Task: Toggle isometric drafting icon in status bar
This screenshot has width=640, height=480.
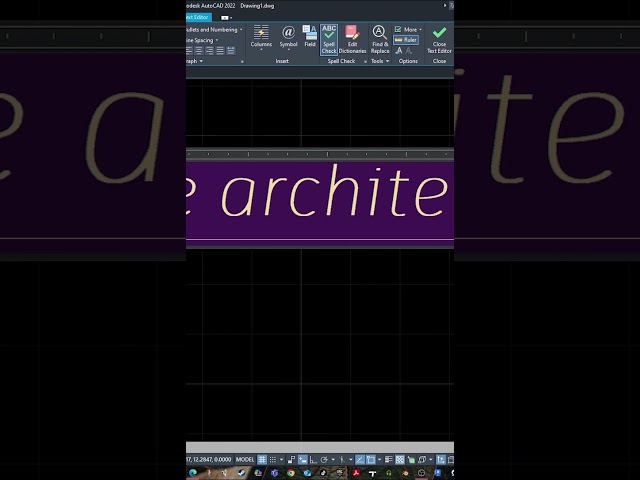Action: 342,460
